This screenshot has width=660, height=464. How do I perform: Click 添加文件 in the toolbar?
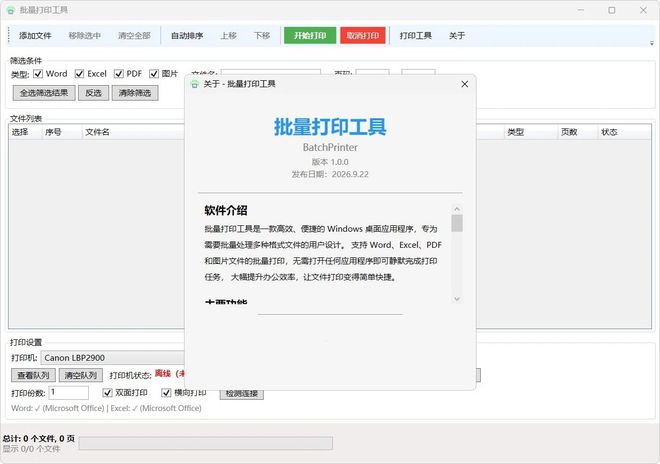click(x=35, y=36)
